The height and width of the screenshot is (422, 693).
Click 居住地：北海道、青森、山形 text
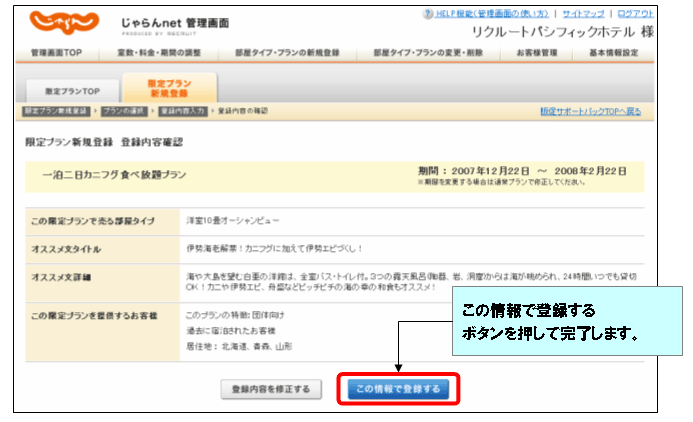239,346
